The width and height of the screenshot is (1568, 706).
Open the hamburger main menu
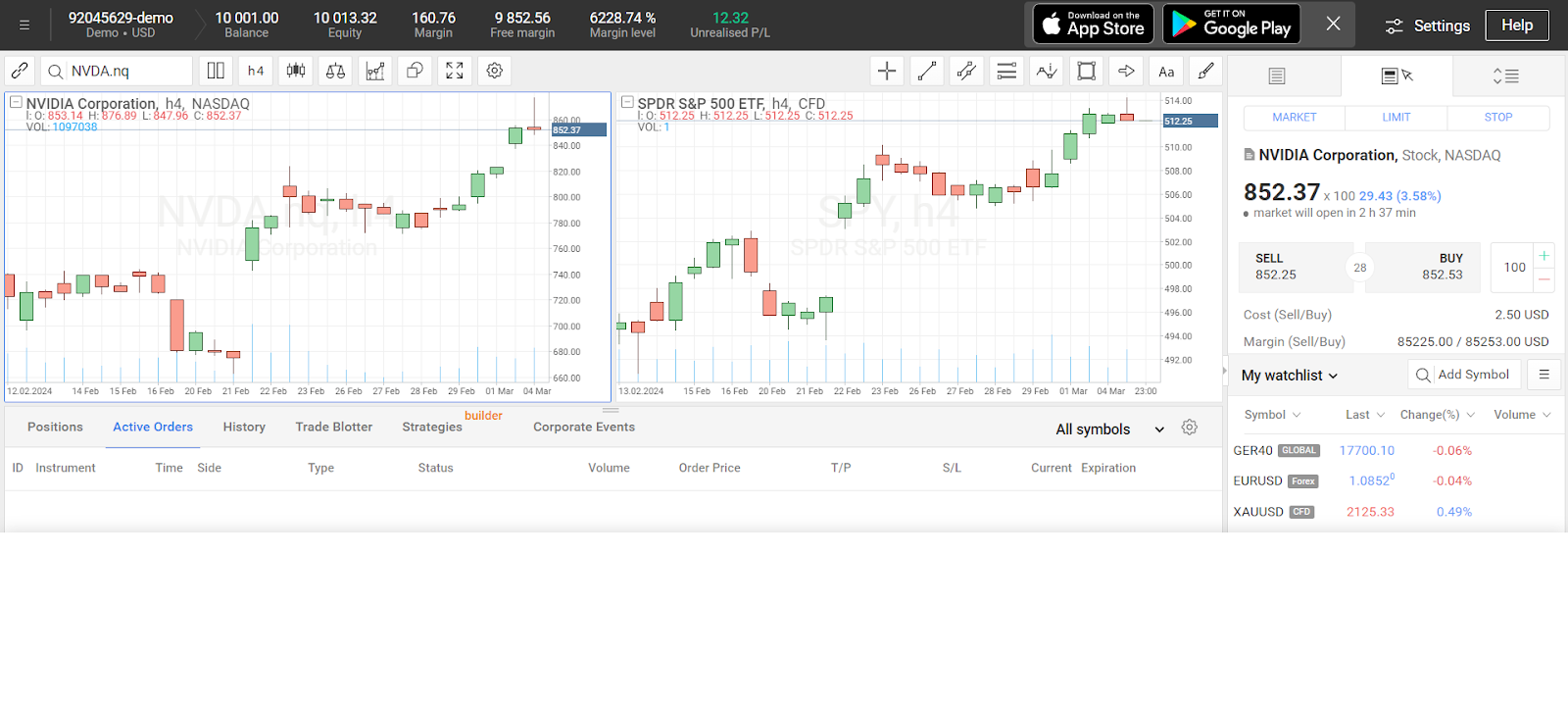pyautogui.click(x=24, y=25)
